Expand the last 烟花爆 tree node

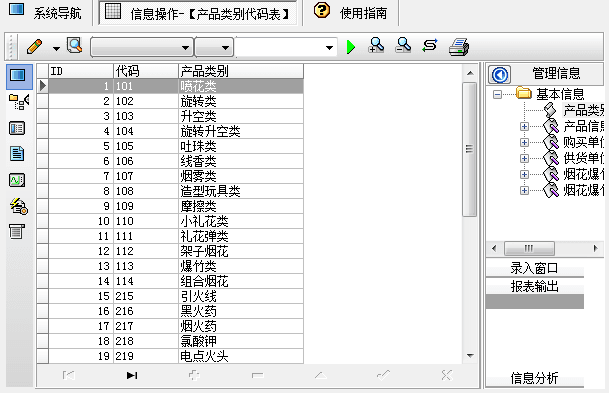(x=524, y=190)
